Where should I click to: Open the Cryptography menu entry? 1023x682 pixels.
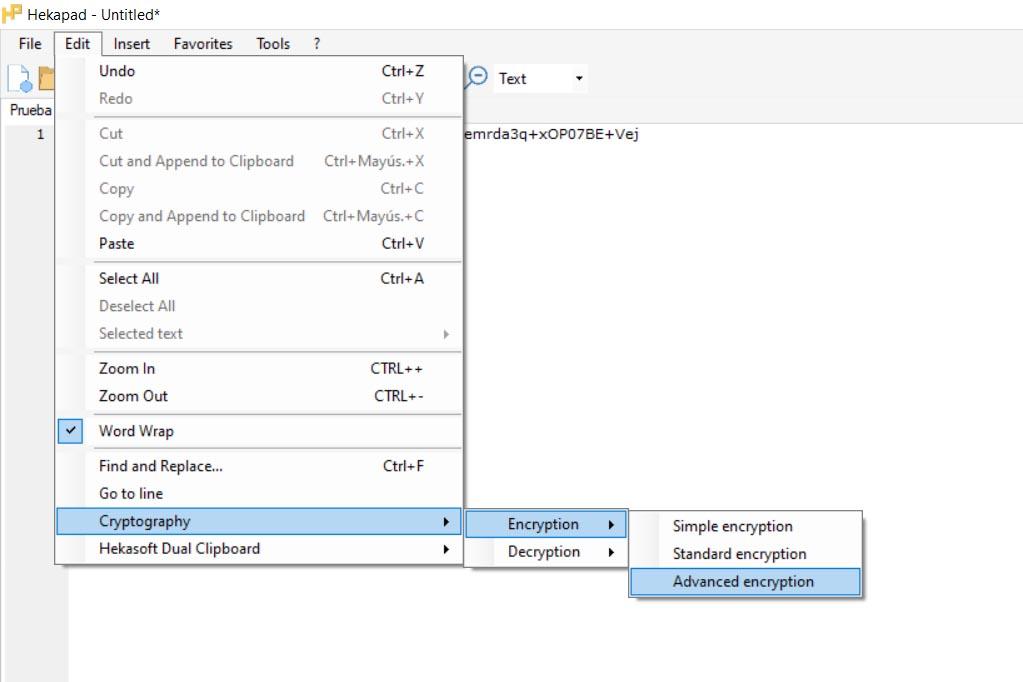[x=259, y=521]
